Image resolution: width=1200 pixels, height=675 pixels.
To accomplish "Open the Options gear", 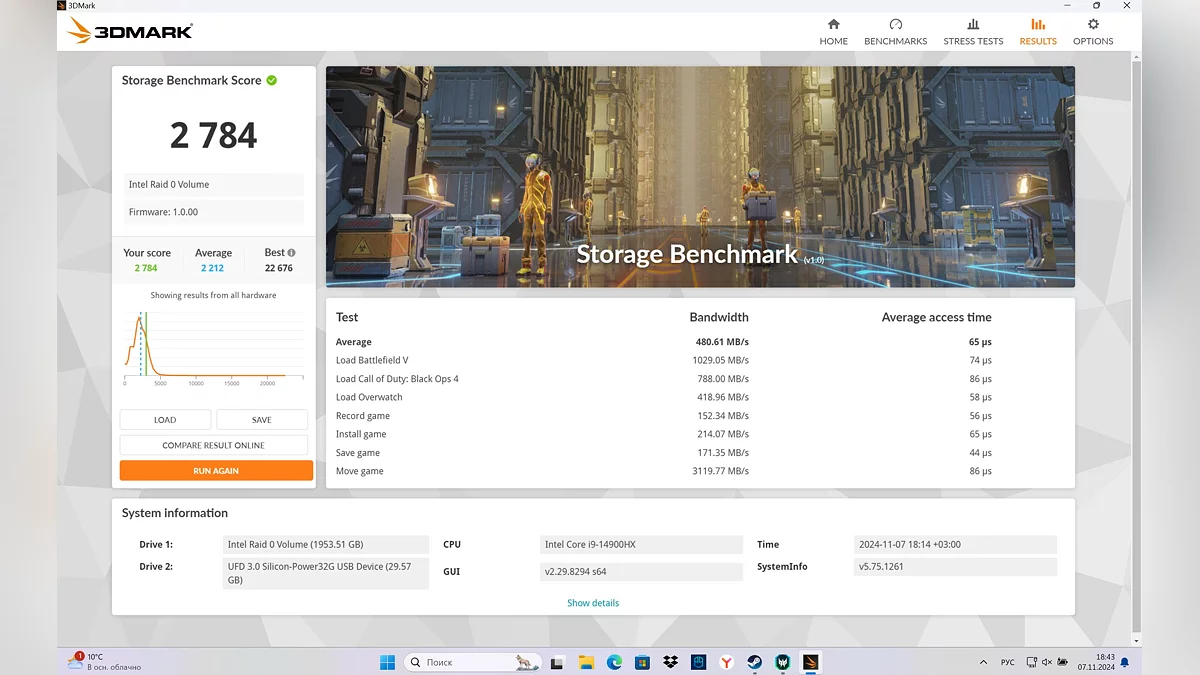I will point(1093,25).
